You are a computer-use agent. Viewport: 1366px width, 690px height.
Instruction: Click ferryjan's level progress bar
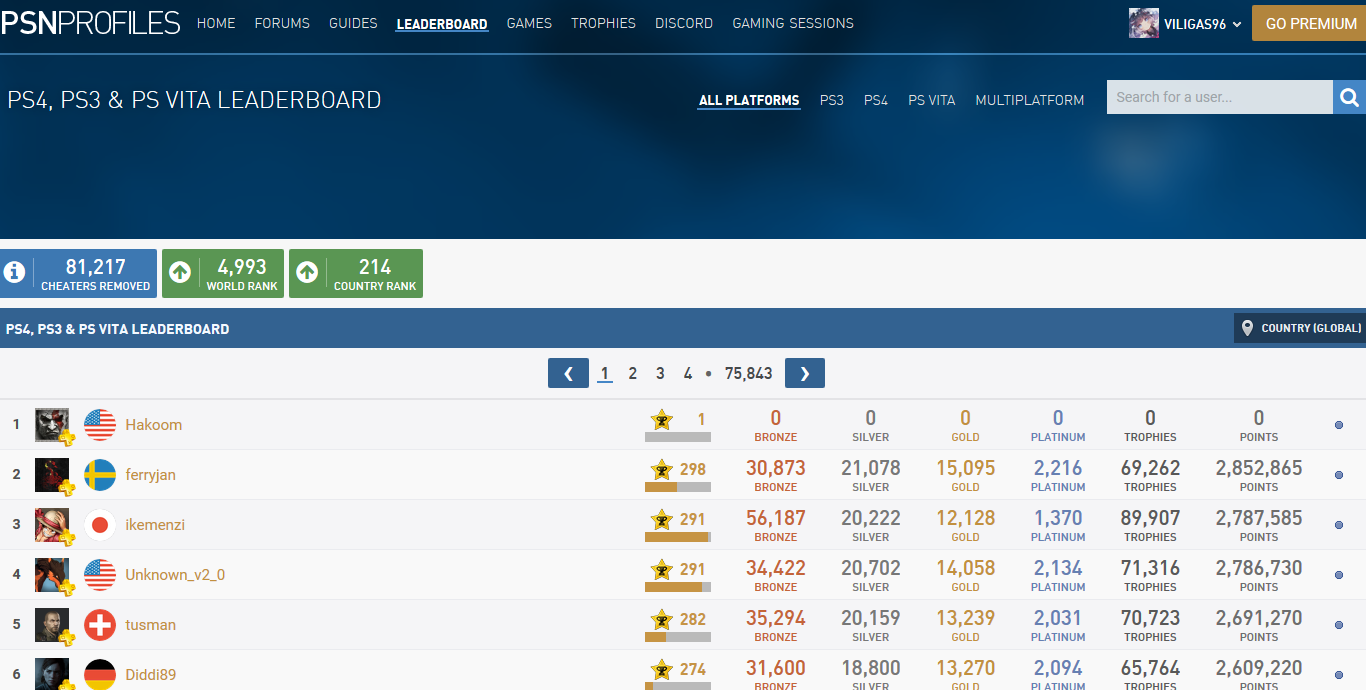point(678,487)
